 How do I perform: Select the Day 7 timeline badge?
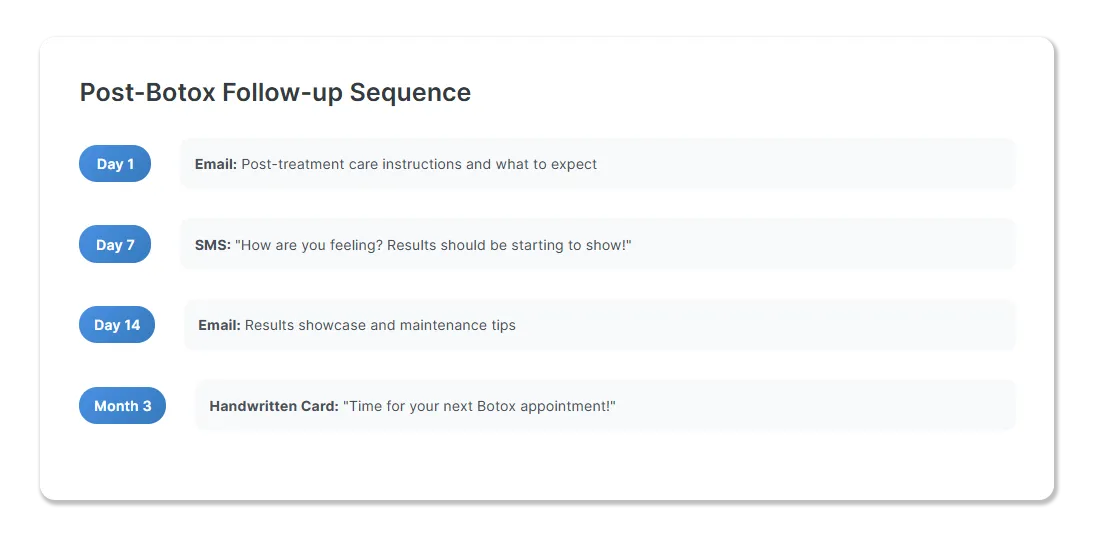pos(115,244)
